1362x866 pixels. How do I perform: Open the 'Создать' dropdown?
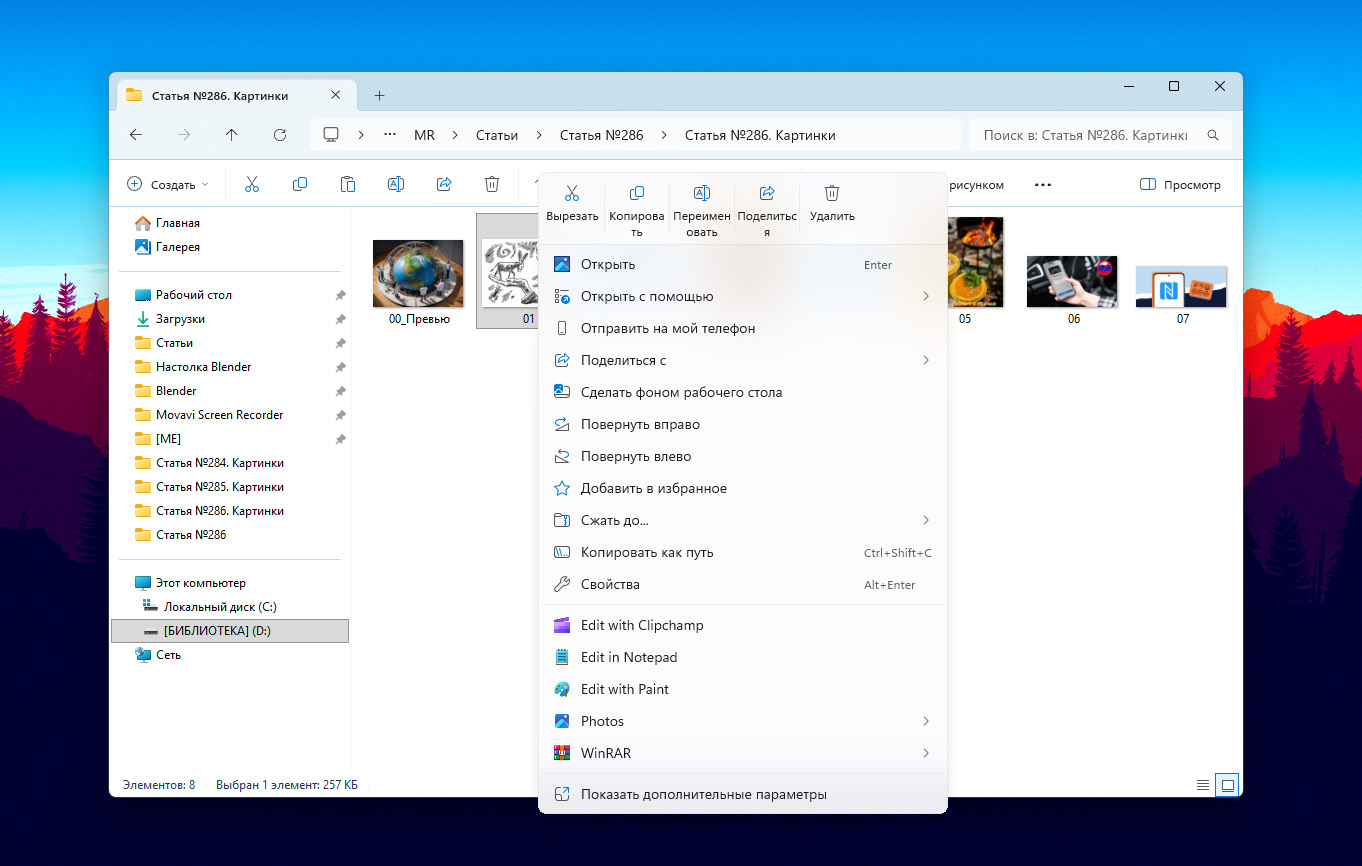pos(168,185)
